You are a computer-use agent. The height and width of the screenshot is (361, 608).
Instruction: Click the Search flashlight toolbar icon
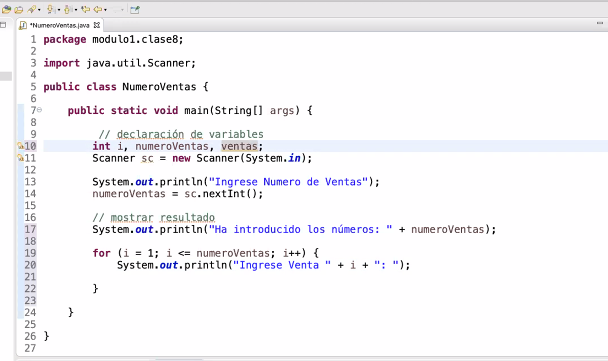click(32, 9)
